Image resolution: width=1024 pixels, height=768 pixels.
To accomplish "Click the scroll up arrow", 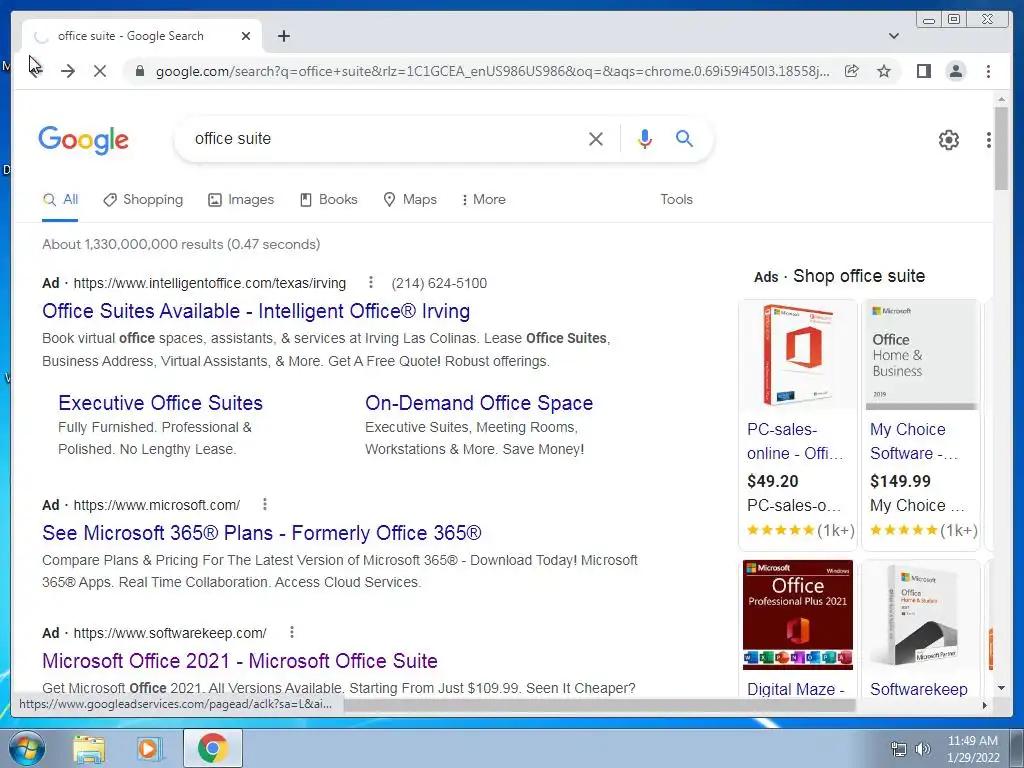I will 1001,99.
